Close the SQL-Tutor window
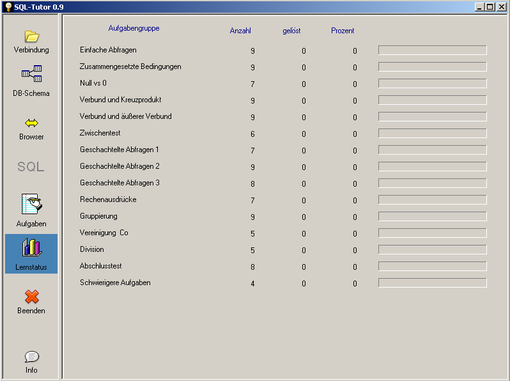Viewport: 510px width, 381px height. tap(502, 7)
